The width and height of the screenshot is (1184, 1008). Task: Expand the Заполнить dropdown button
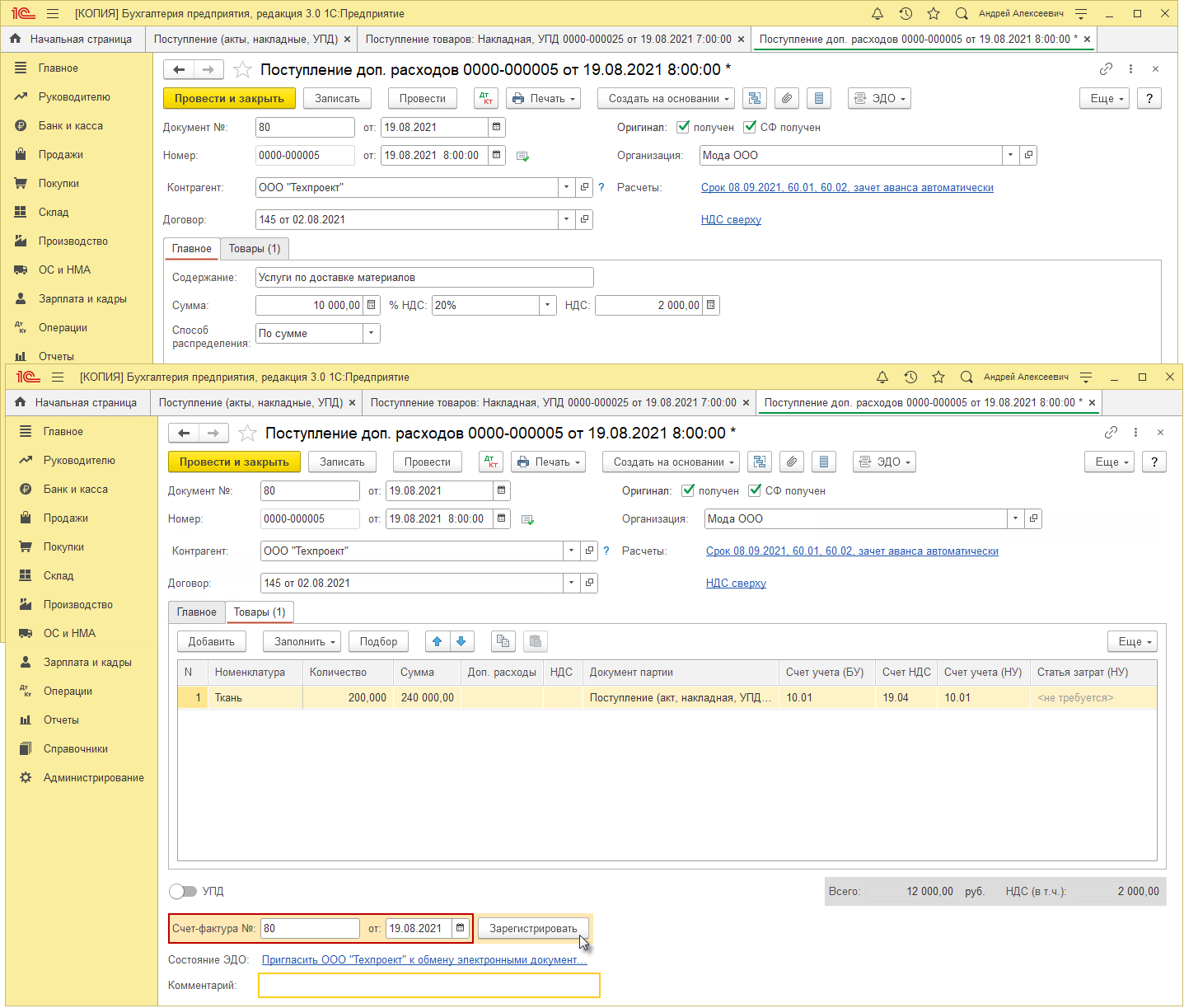(x=302, y=641)
